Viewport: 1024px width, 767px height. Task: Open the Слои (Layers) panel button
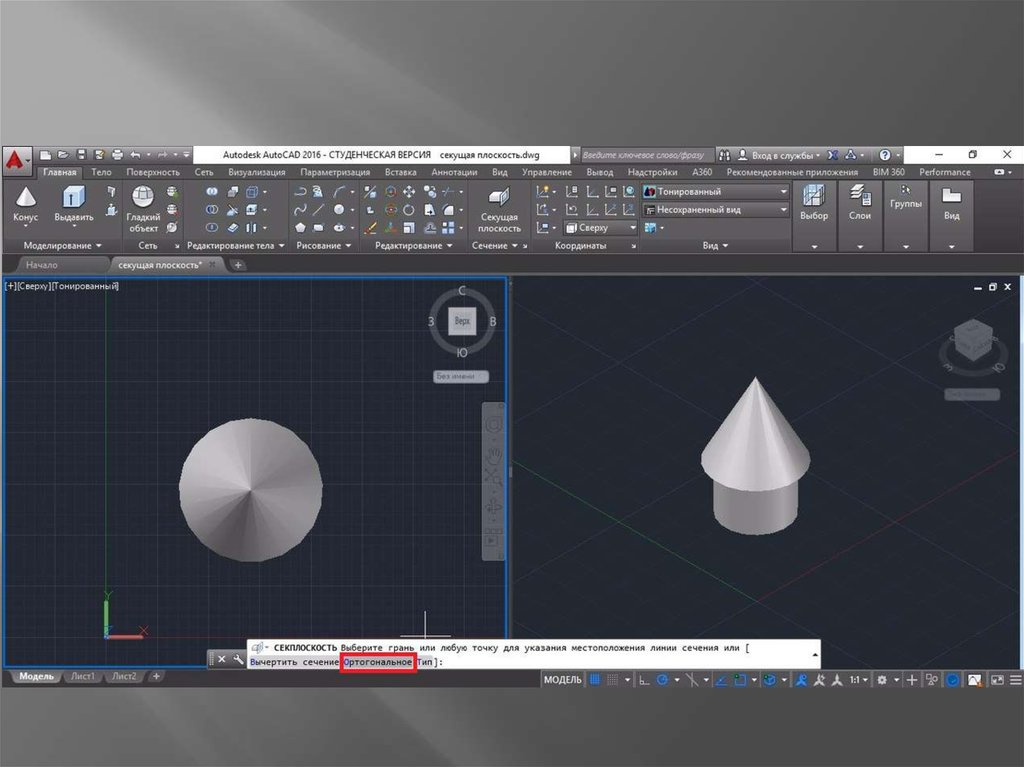pos(859,203)
